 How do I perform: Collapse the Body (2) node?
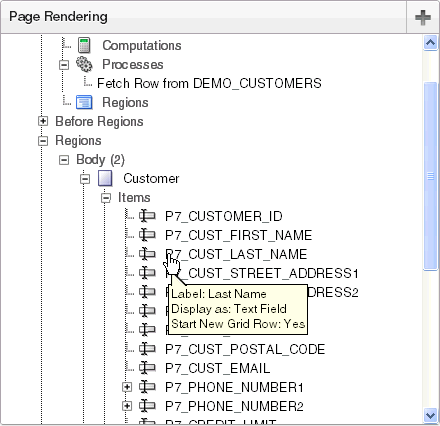point(64,160)
